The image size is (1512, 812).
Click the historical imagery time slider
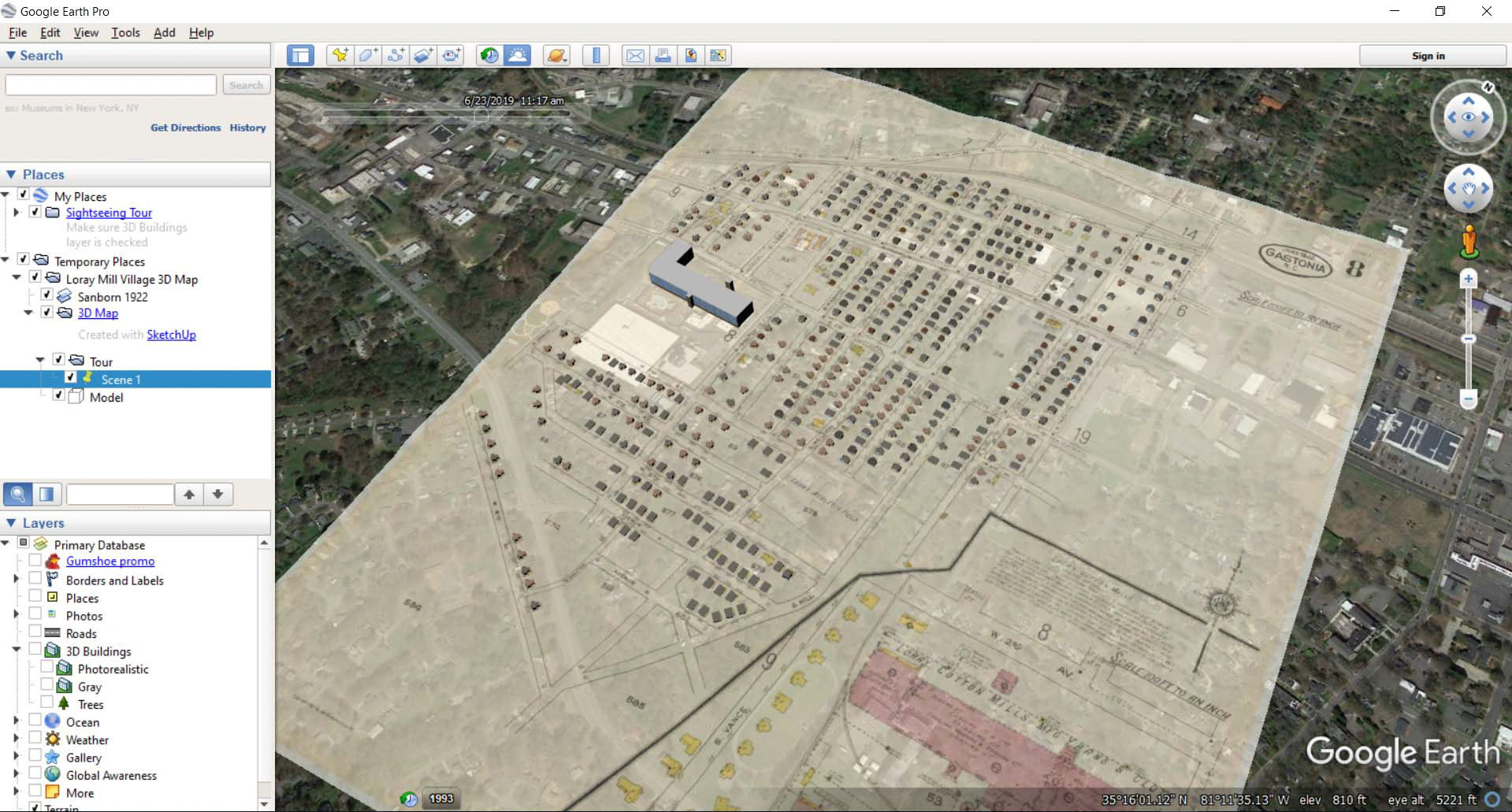[446, 115]
